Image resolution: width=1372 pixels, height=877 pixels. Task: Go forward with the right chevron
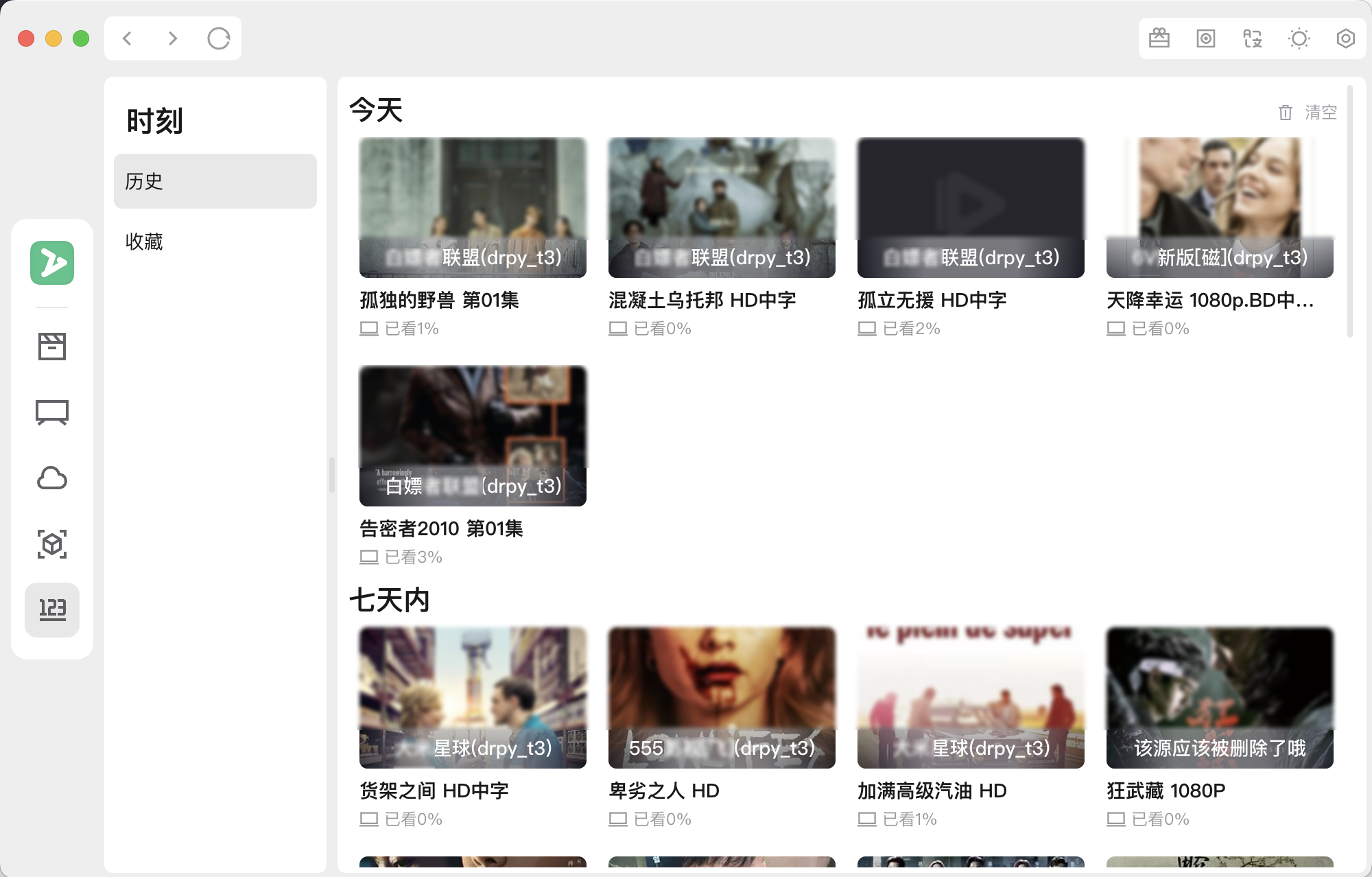pyautogui.click(x=173, y=38)
